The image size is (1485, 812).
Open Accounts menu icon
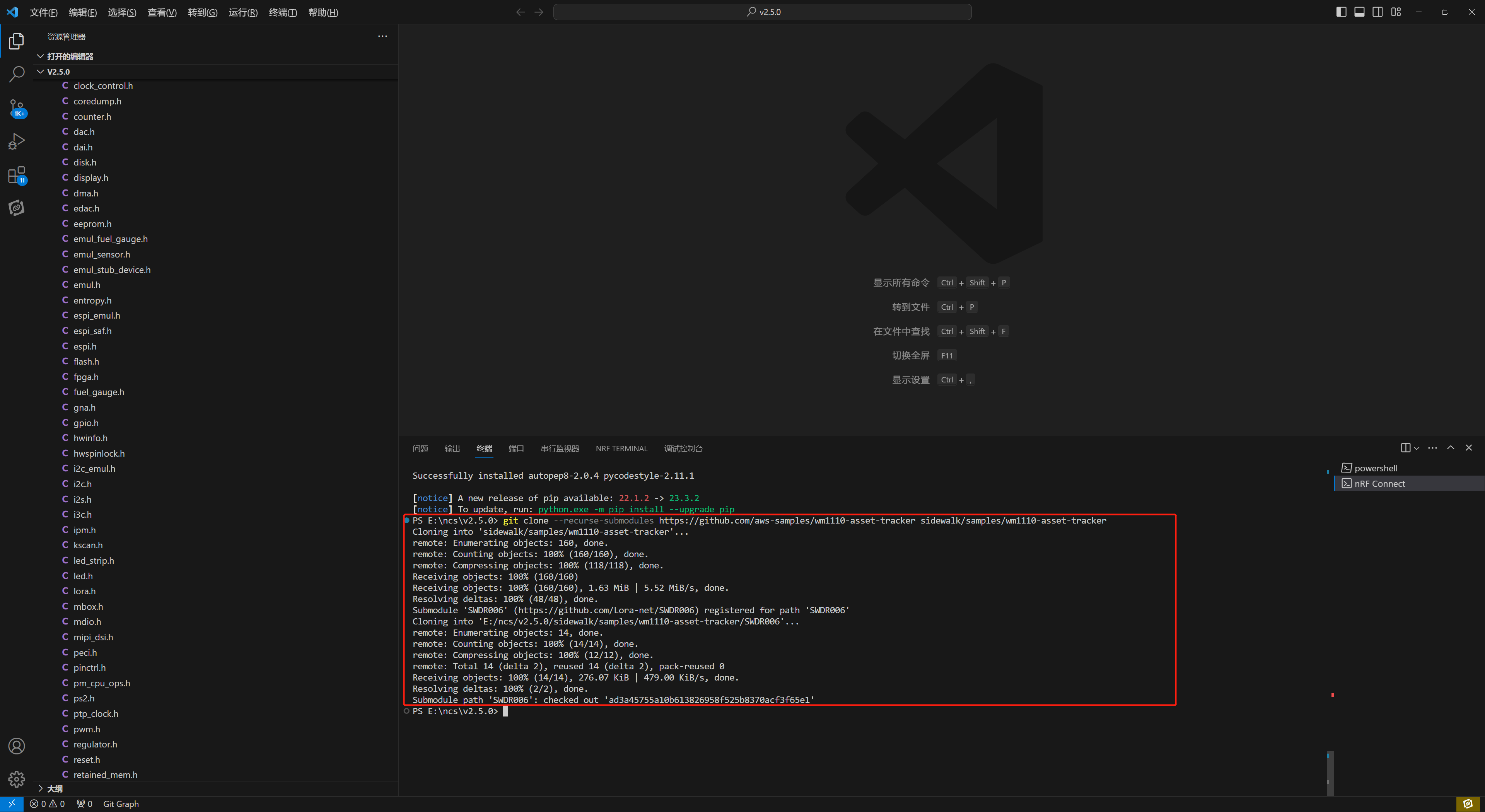pos(17,746)
